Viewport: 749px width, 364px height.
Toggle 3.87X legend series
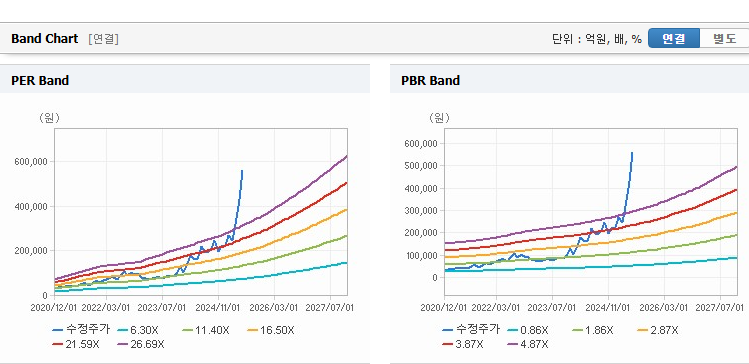pyautogui.click(x=464, y=344)
